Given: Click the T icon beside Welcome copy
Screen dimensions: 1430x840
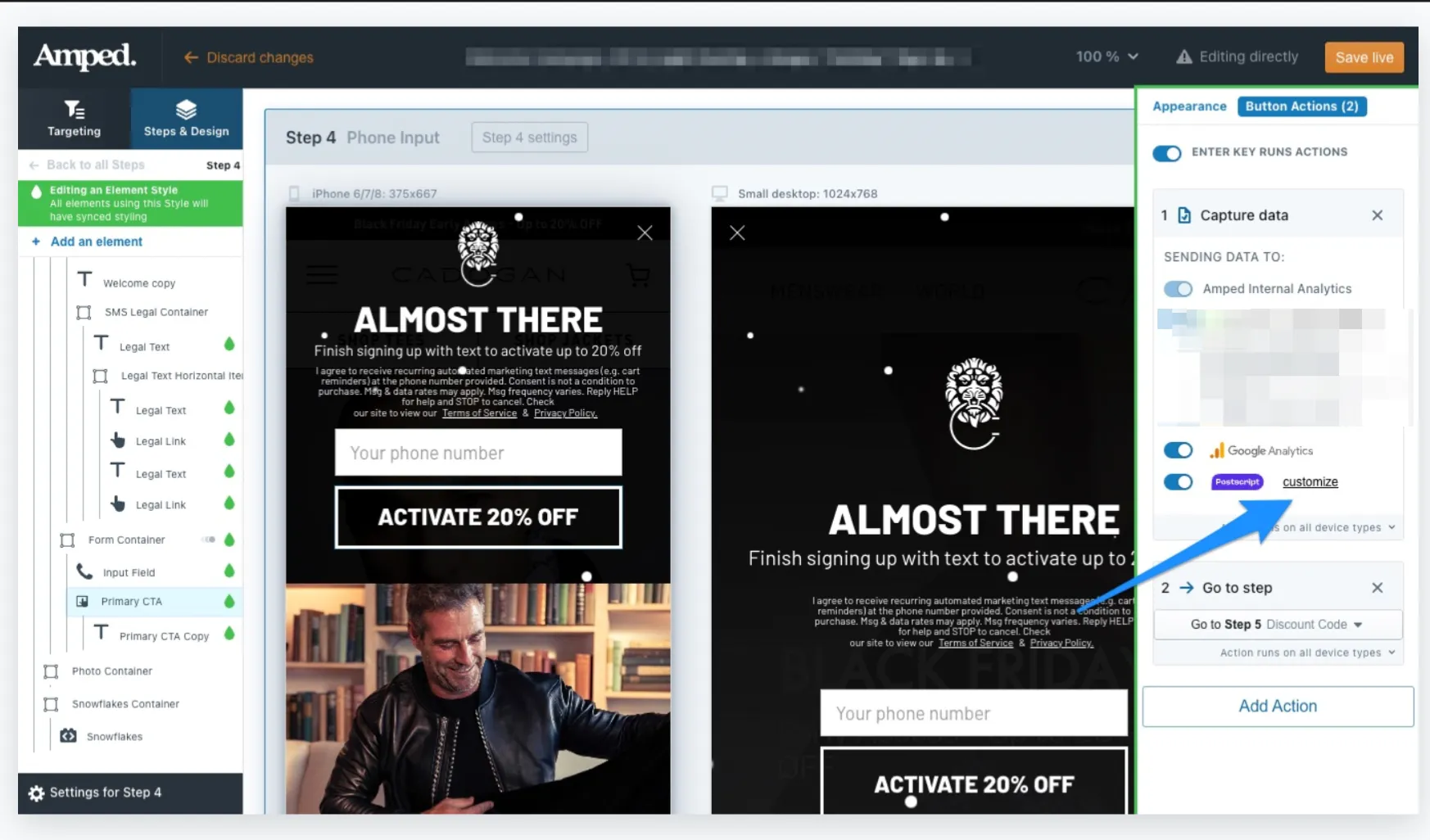Looking at the screenshot, I should [x=85, y=278].
